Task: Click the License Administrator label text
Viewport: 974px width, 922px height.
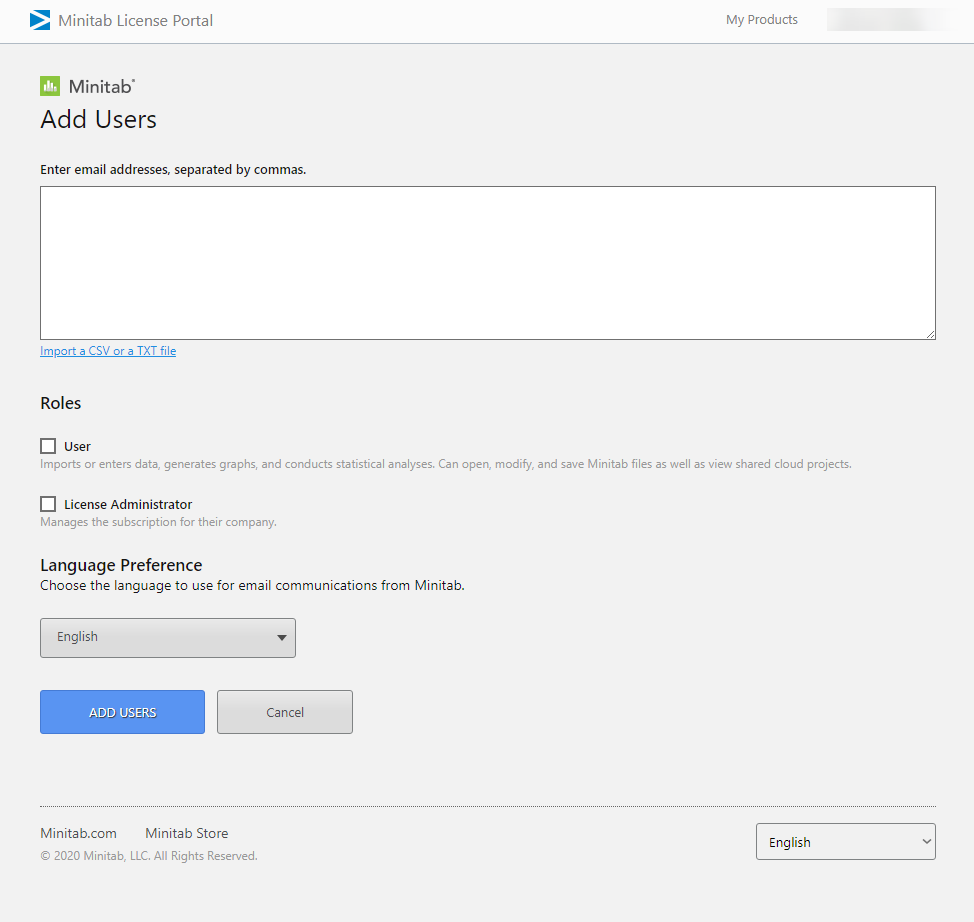Action: pos(128,504)
